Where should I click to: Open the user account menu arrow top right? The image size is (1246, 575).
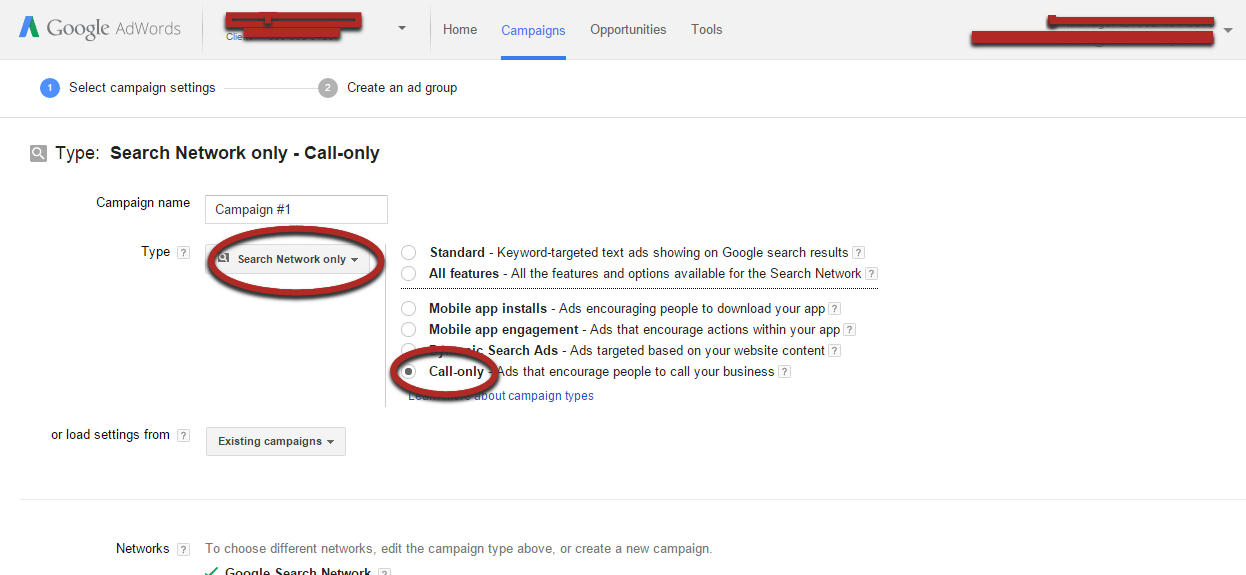[1228, 30]
